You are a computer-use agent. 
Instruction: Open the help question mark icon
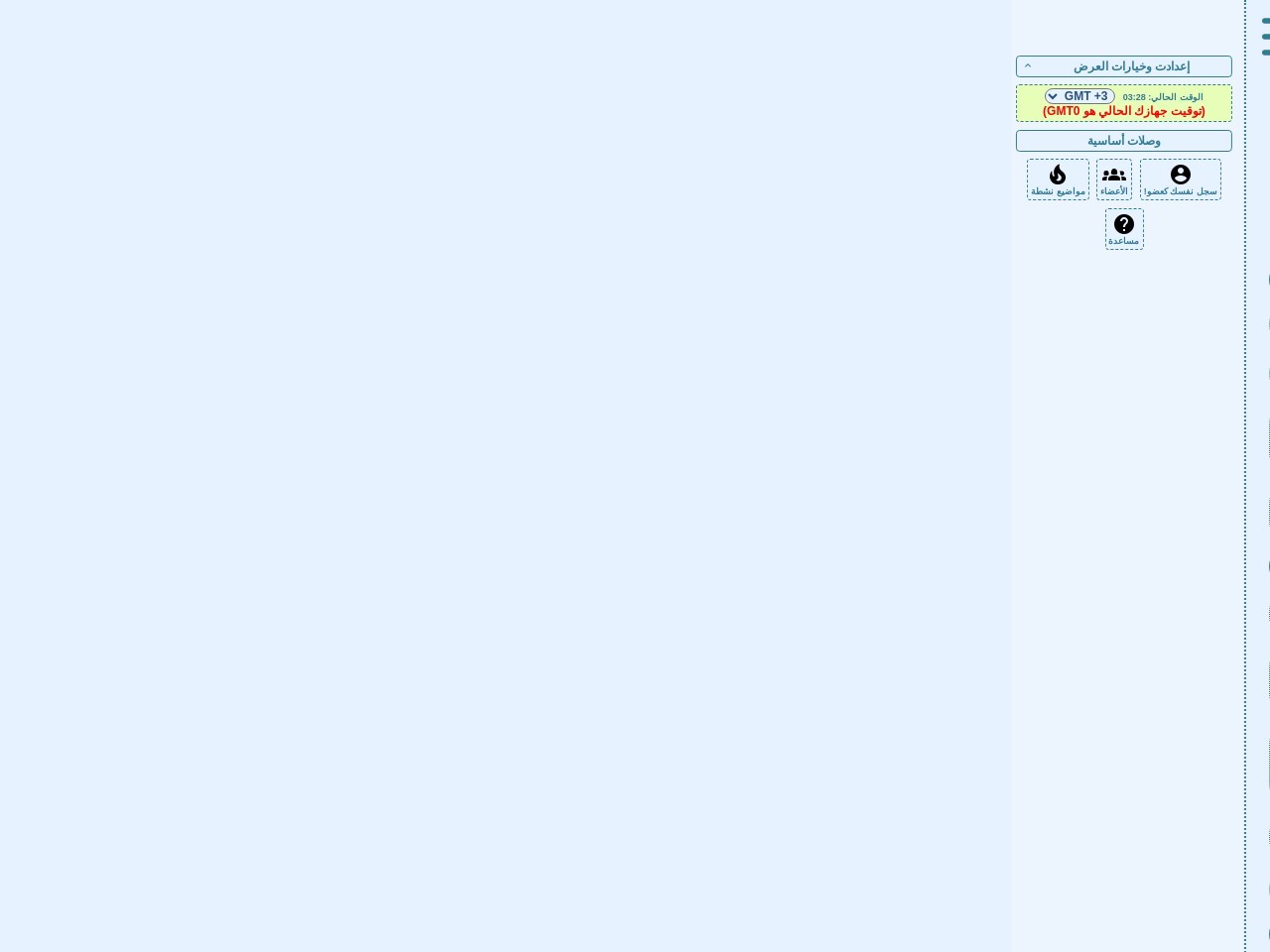point(1124,224)
